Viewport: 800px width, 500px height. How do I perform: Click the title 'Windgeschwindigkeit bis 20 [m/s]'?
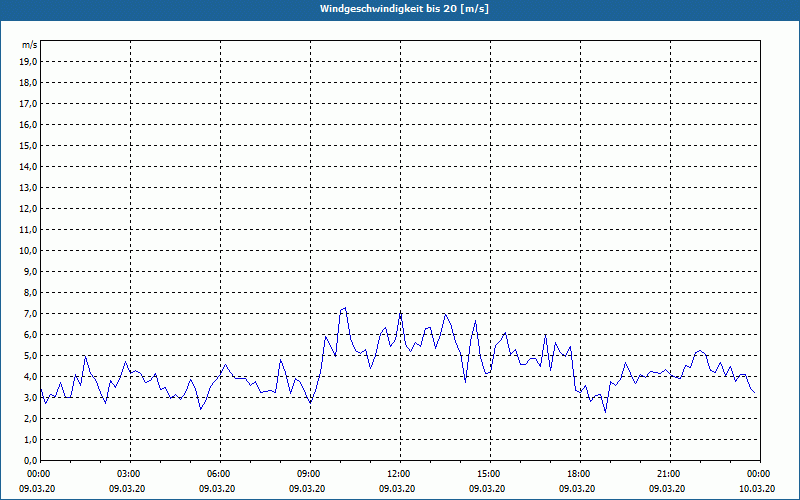[404, 9]
